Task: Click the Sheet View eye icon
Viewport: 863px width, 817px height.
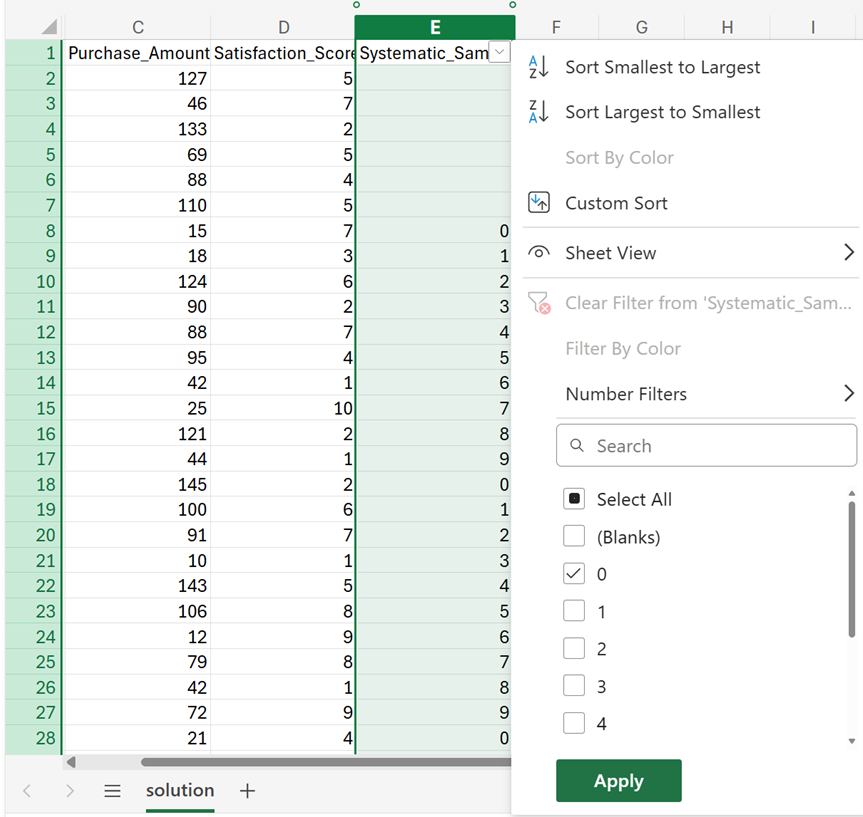Action: (538, 253)
